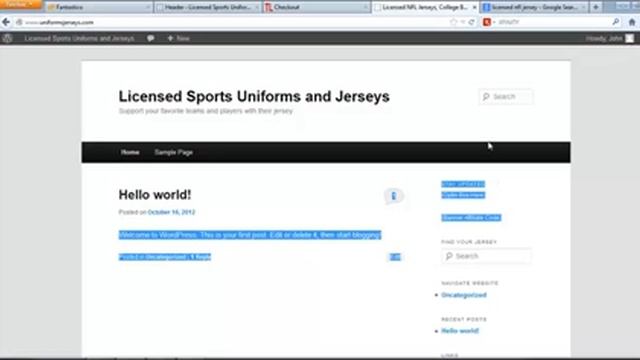Click the site title 'Licensed Sports Uniforms and Jerseys'
Viewport: 640px width, 360px height.
(254, 97)
